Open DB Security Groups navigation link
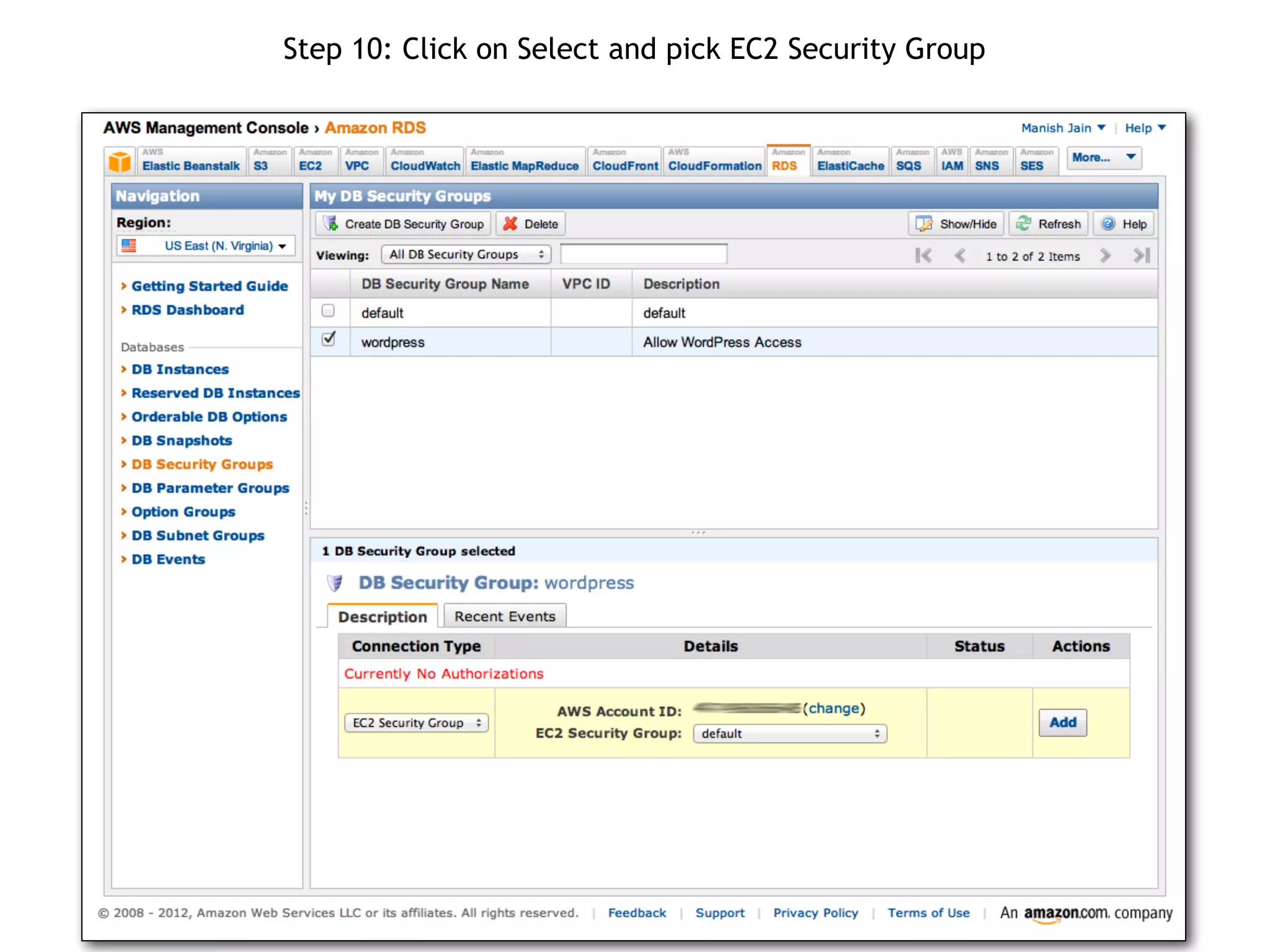This screenshot has width=1270, height=952. pos(202,464)
